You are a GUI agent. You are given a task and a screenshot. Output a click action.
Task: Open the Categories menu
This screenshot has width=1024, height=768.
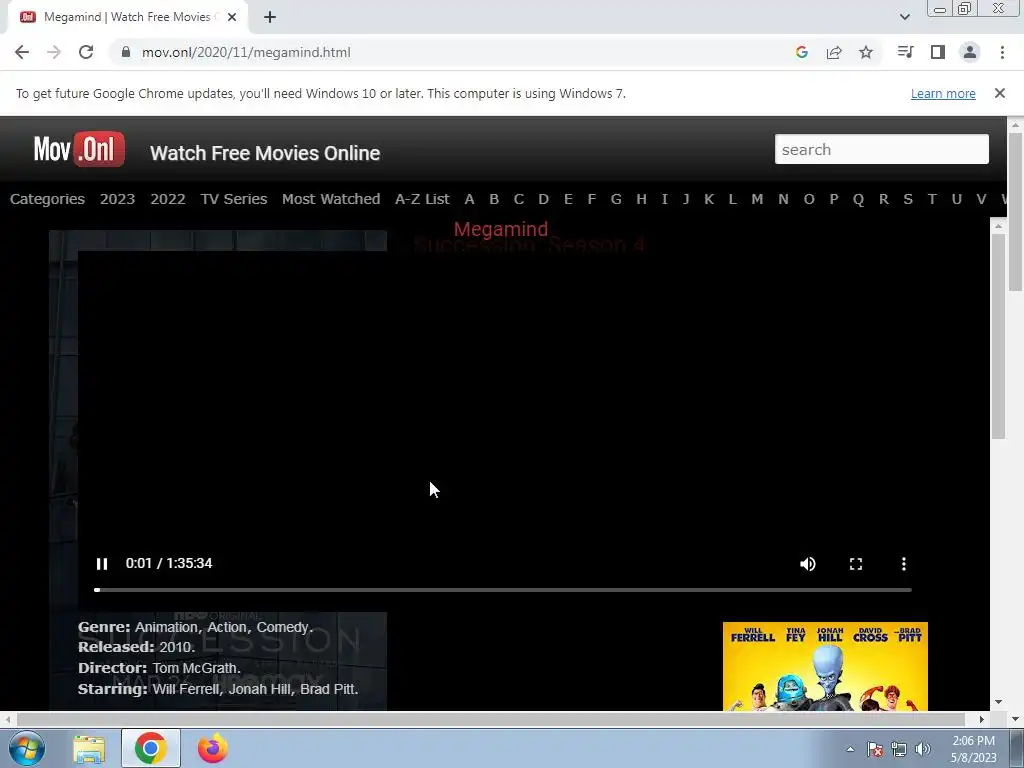coord(47,199)
